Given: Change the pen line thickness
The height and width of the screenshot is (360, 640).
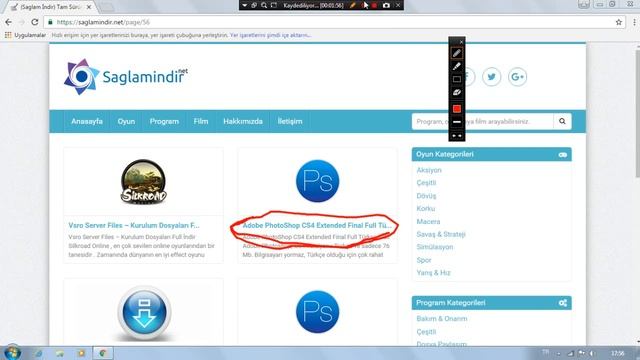Looking at the screenshot, I should pos(457,122).
